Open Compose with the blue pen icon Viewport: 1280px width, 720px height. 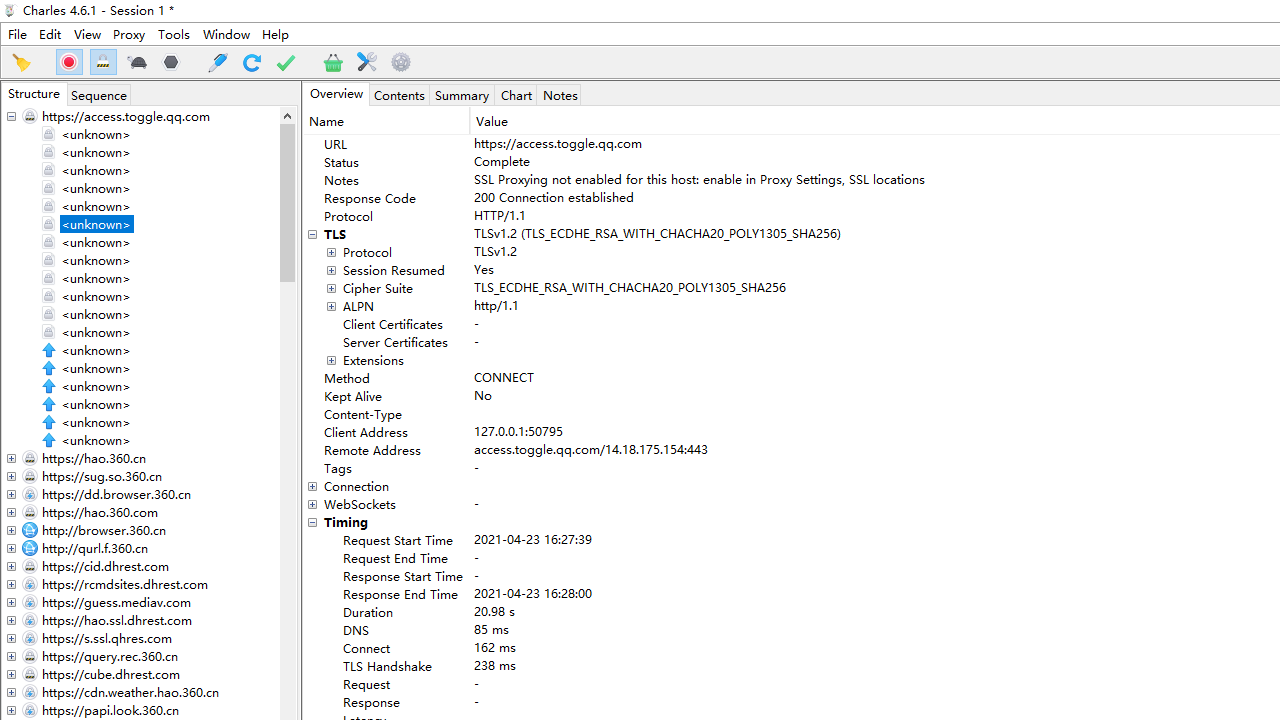click(x=217, y=63)
